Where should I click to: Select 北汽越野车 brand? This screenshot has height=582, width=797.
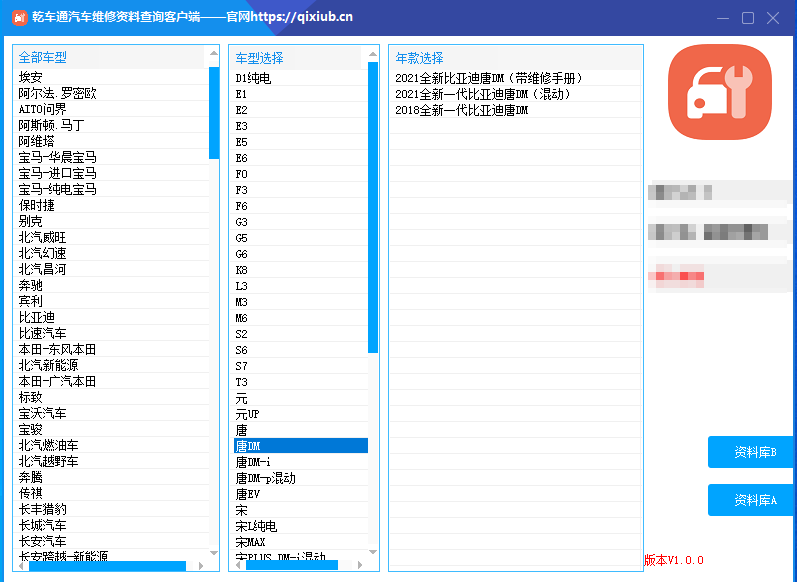(x=111, y=461)
